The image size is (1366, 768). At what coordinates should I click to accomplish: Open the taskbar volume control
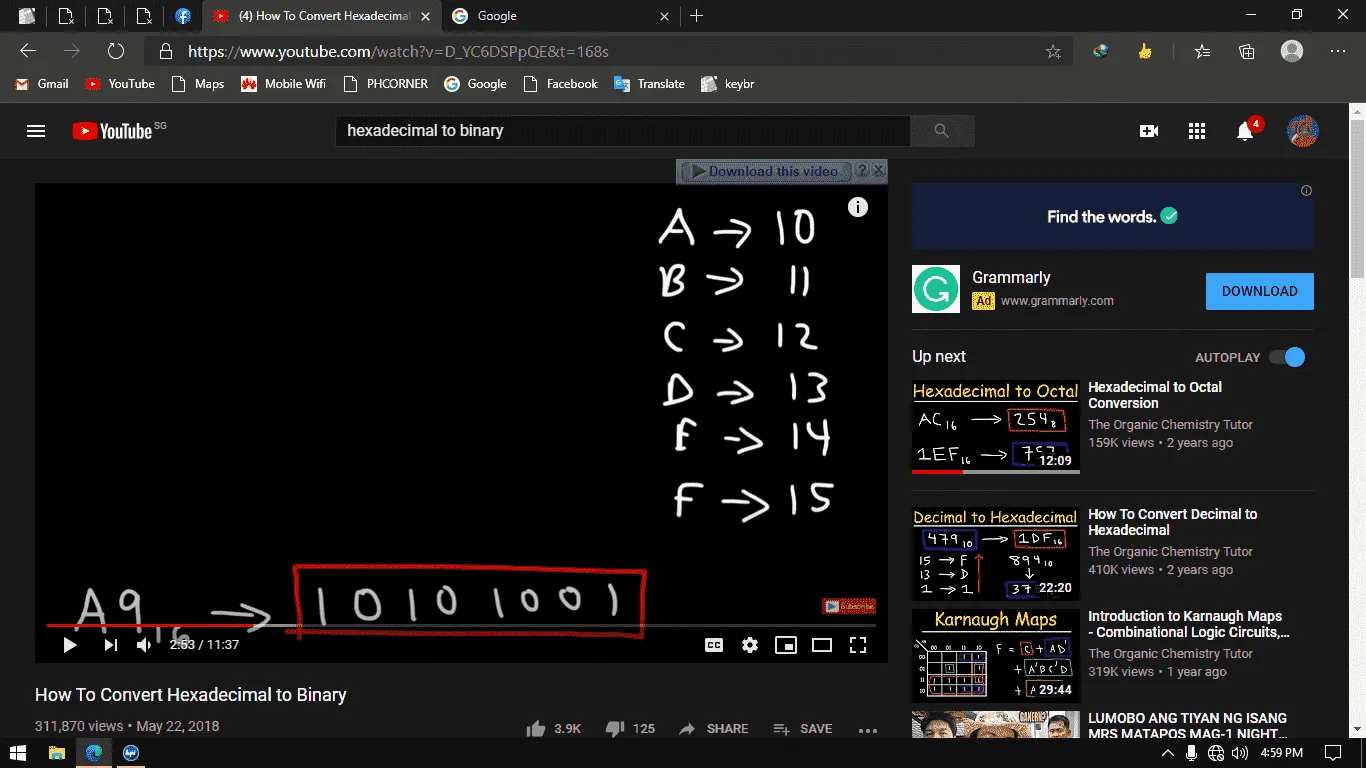pos(1240,752)
